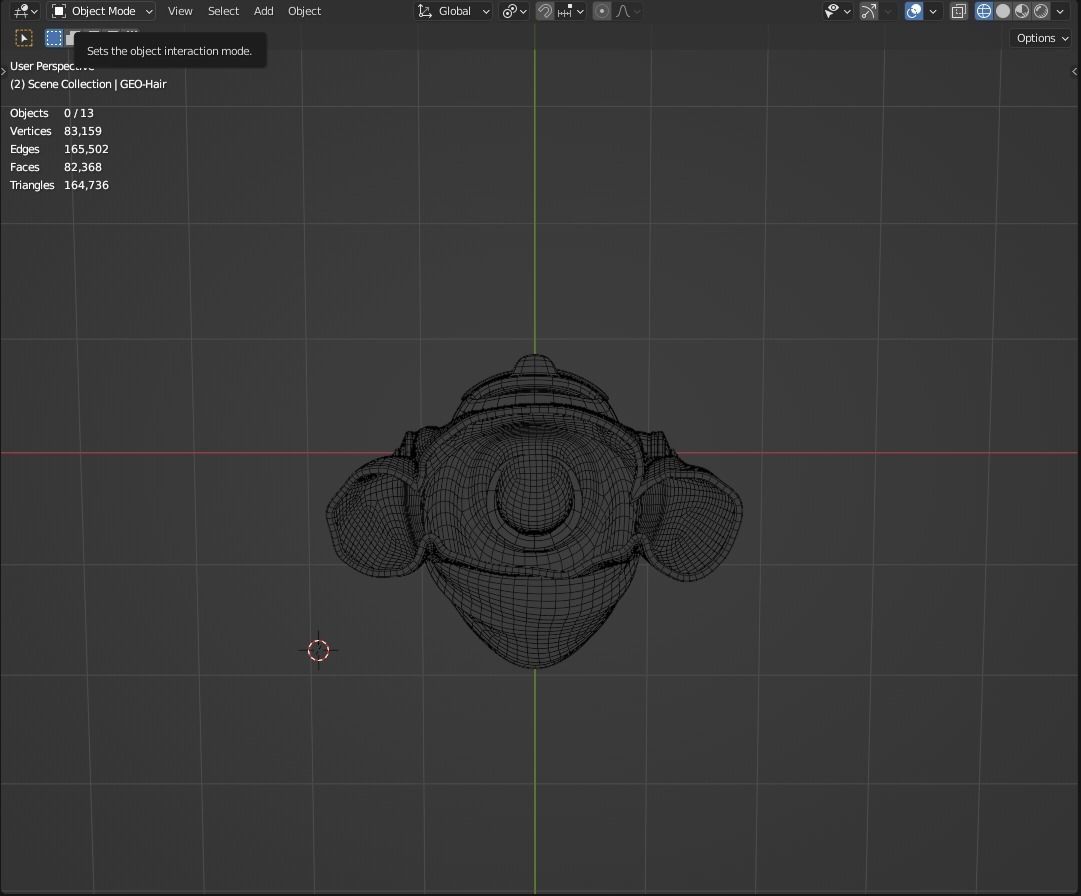Open the proportional editing falloff curve
Screen dimensions: 1081x896
pos(627,11)
